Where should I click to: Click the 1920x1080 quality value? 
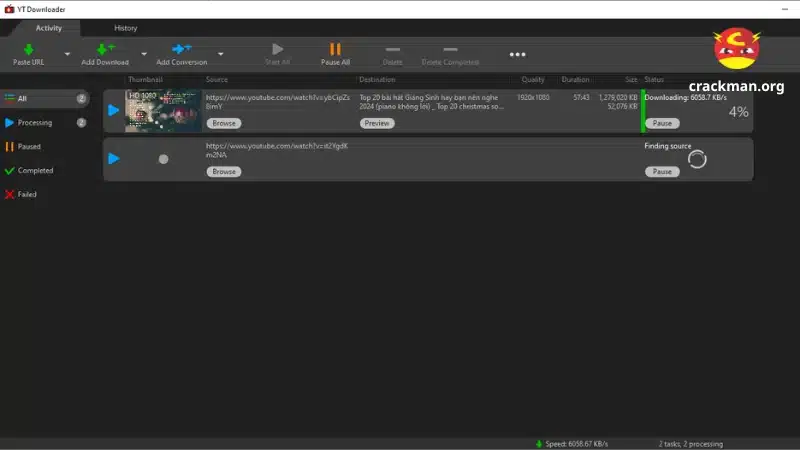[533, 97]
